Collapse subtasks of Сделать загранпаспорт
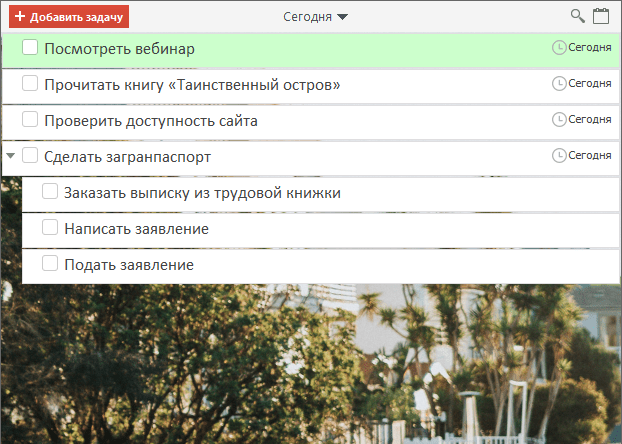The image size is (622, 444). pos(11,156)
